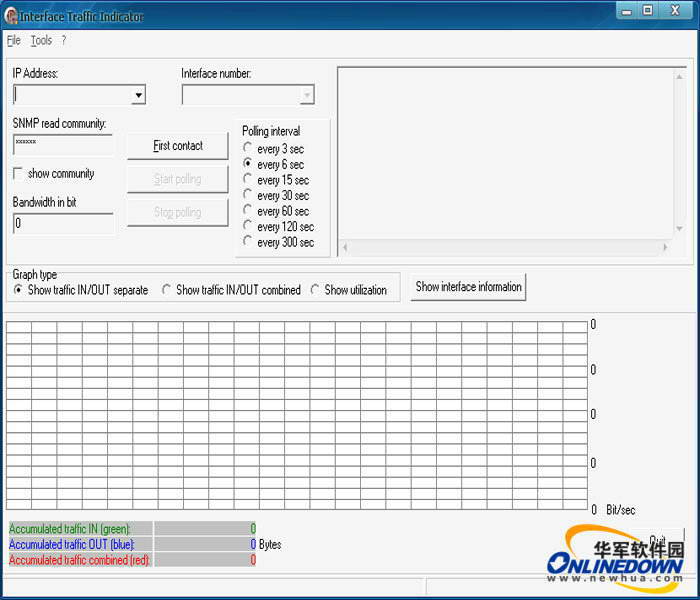Click the info panel scroll left arrow
The image size is (700, 600).
coord(345,247)
